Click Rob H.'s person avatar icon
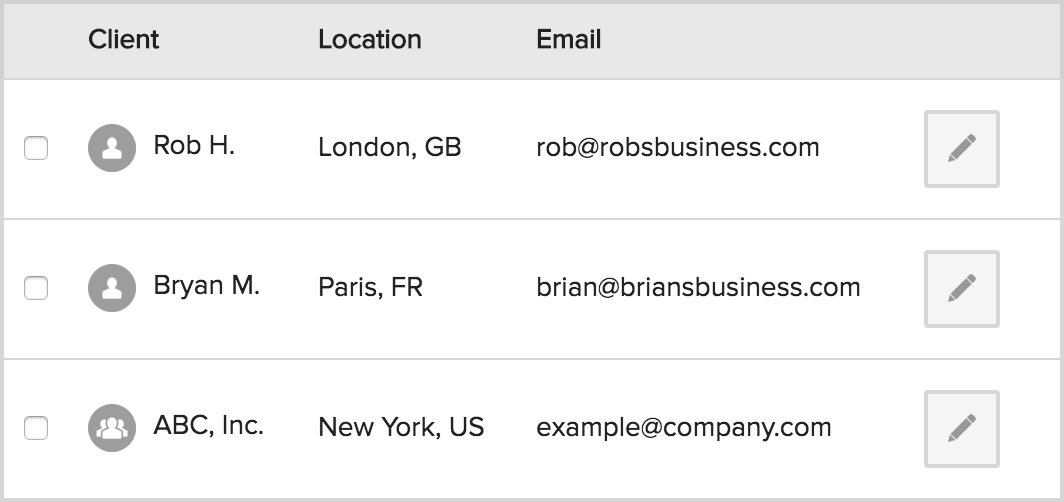 (112, 148)
